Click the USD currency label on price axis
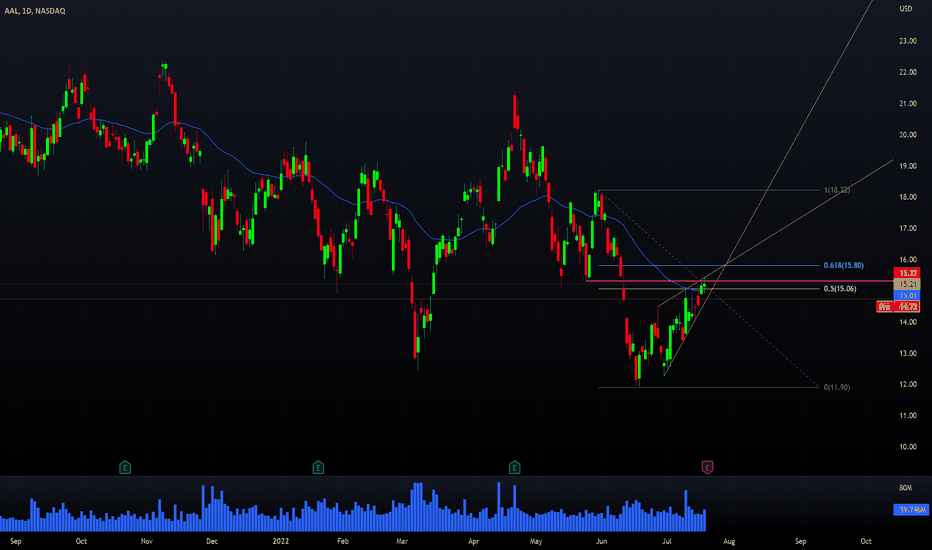932x550 pixels. click(x=905, y=9)
